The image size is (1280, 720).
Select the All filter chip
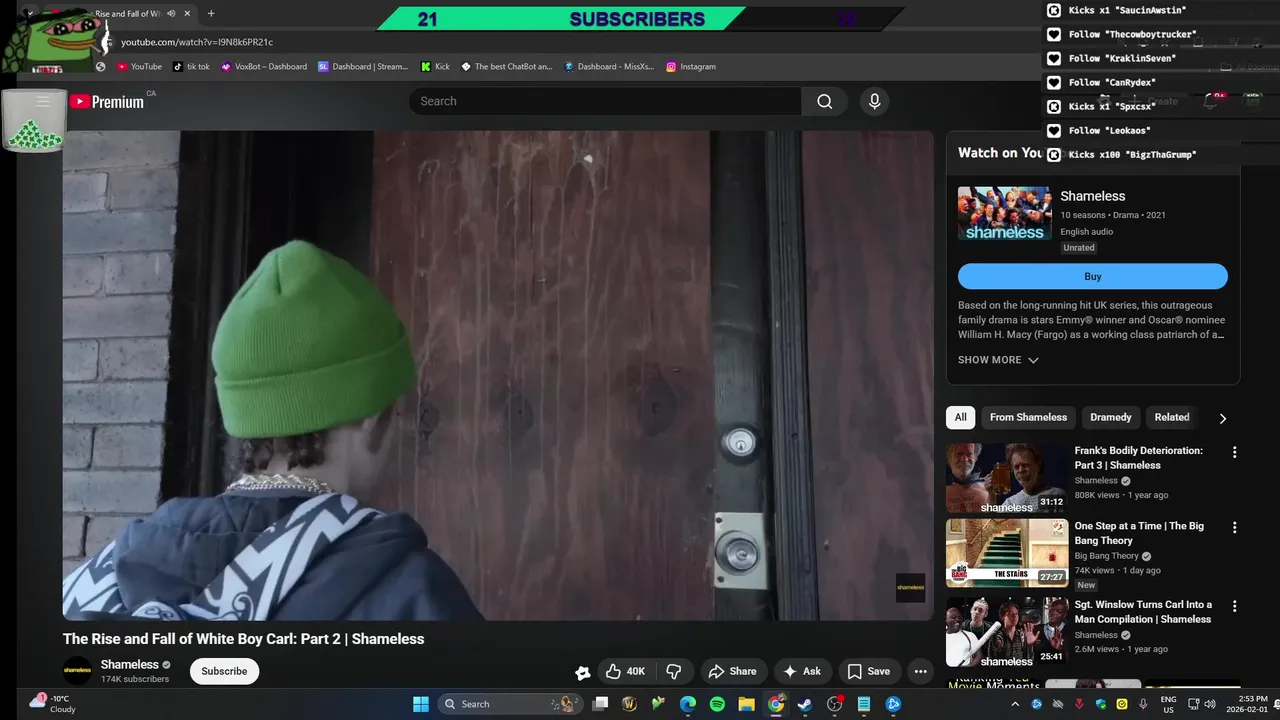(961, 417)
